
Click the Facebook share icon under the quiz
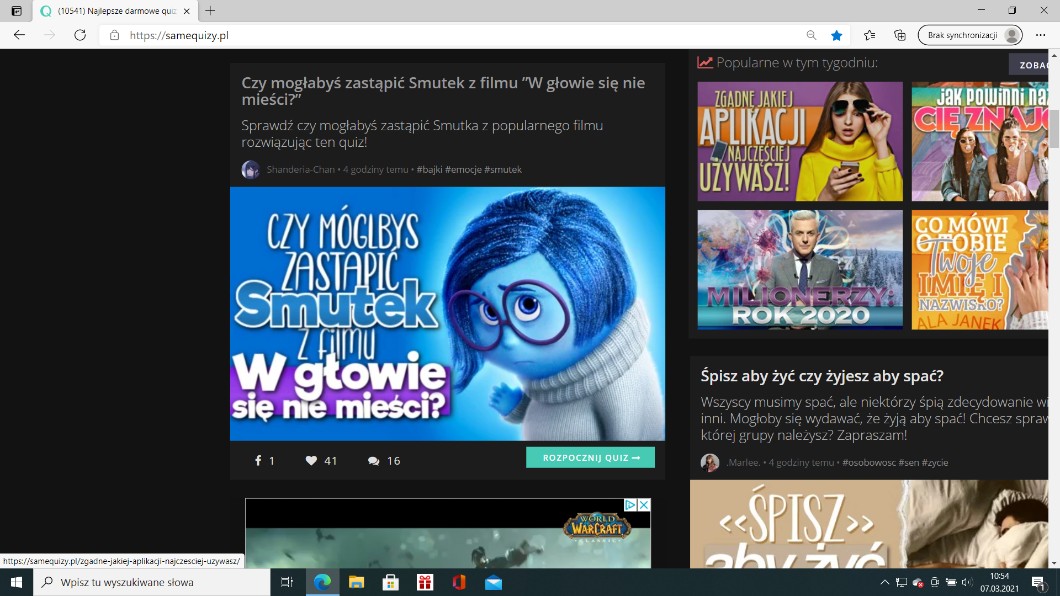pos(258,461)
